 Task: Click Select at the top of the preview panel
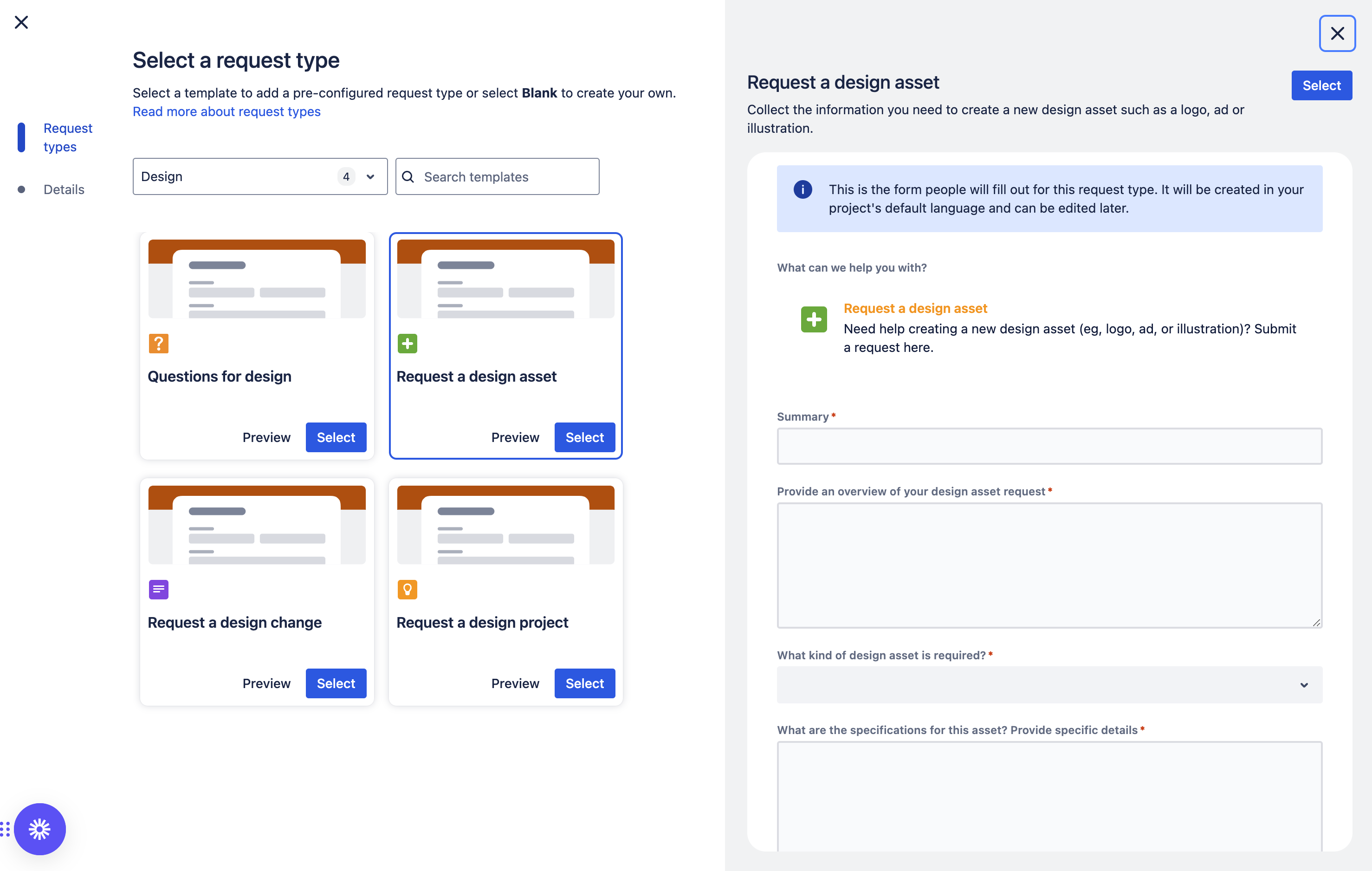tap(1321, 85)
